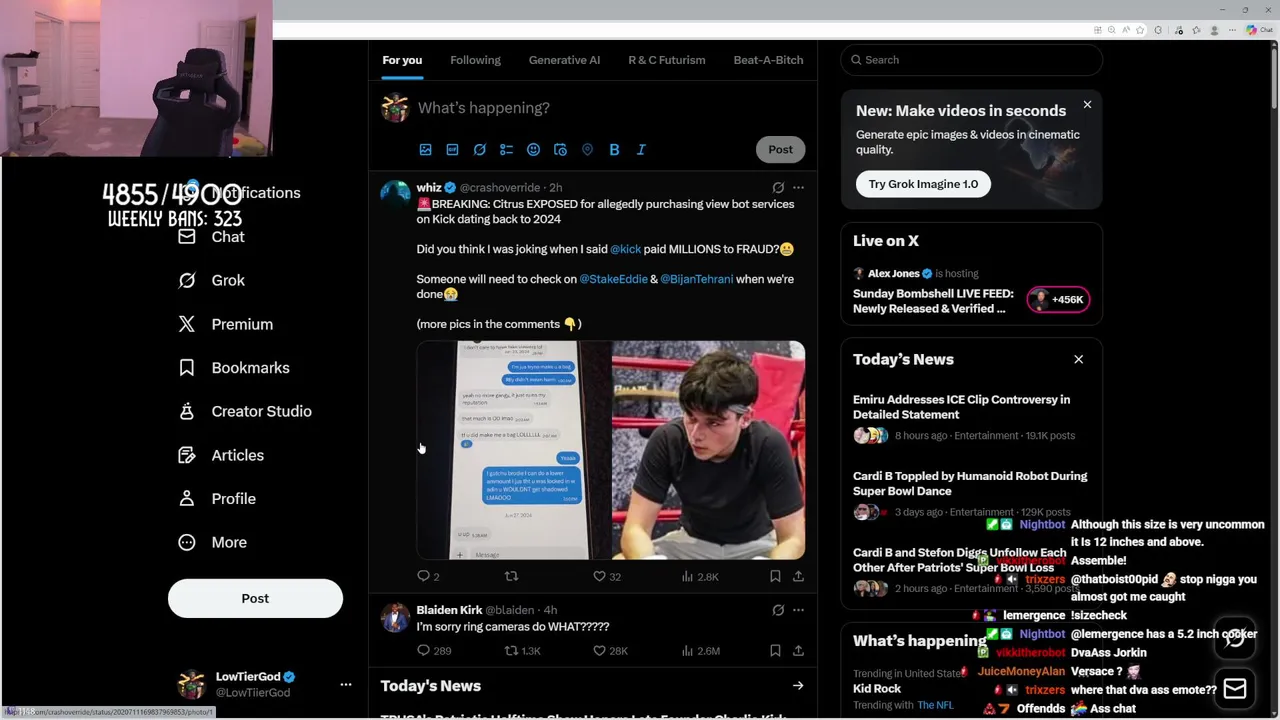
Task: Add a GIF to the post composer
Action: point(452,149)
